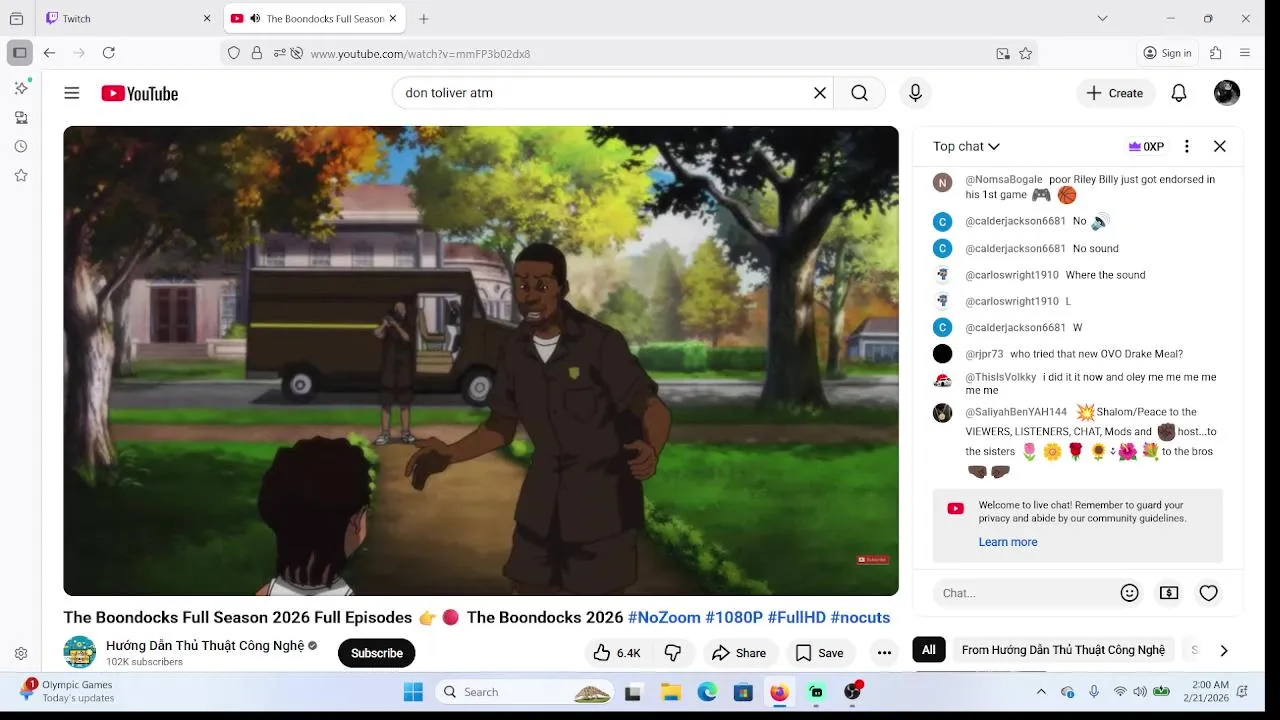The width and height of the screenshot is (1280, 720).
Task: Open sidebar synced tabs icon
Action: (x=21, y=117)
